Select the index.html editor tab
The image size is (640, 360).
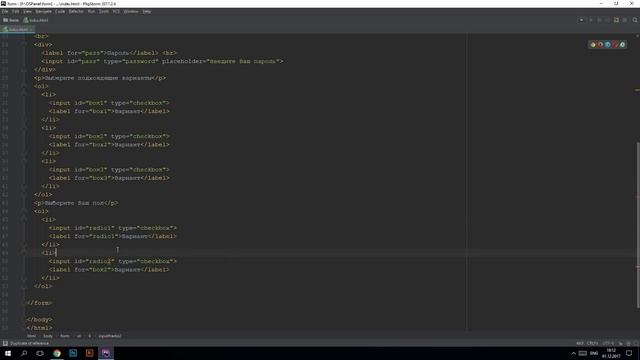point(17,29)
